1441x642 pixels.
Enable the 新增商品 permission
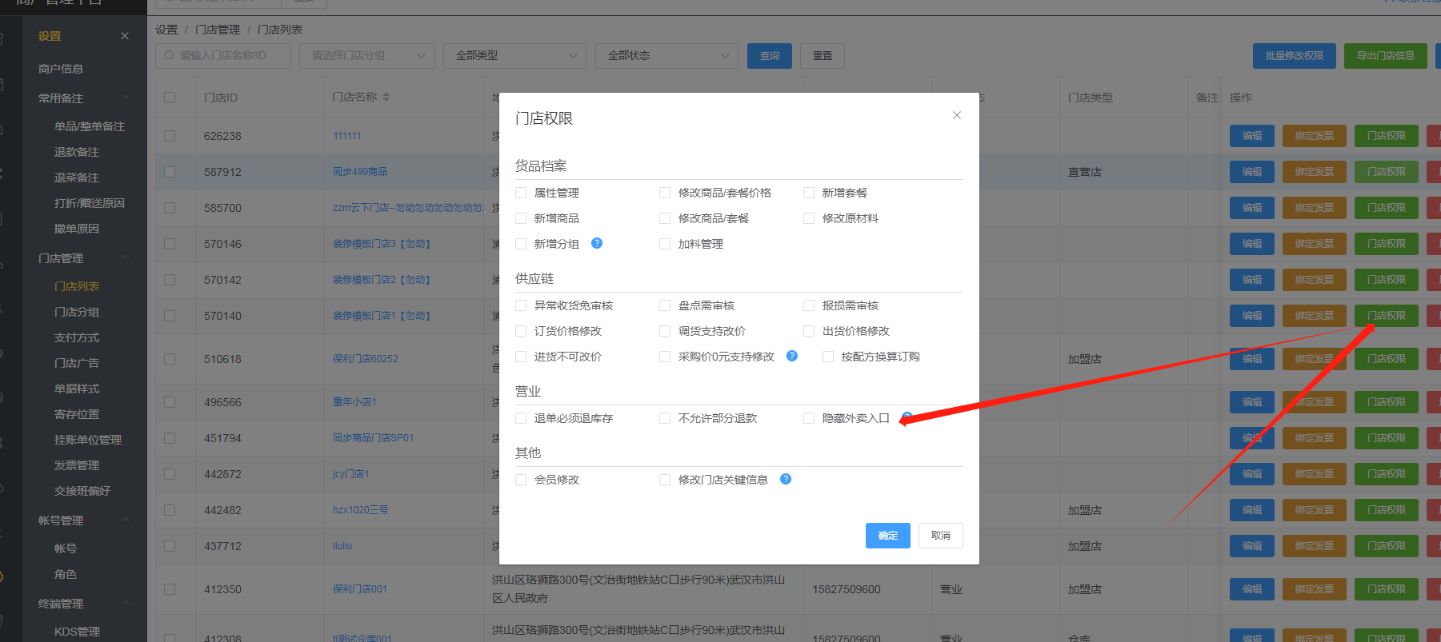pyautogui.click(x=520, y=218)
